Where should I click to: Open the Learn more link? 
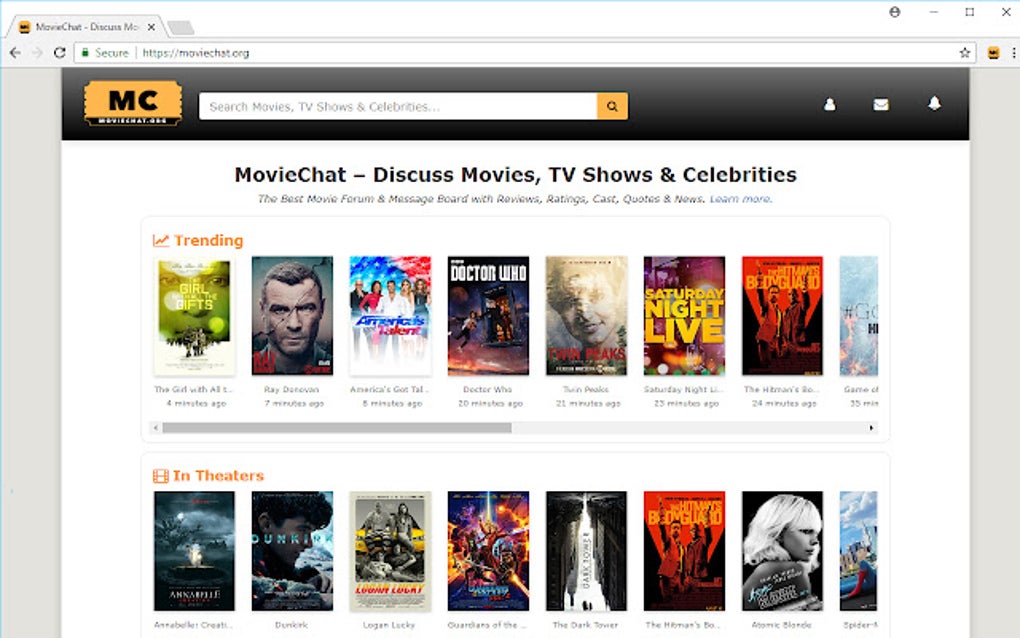click(741, 199)
